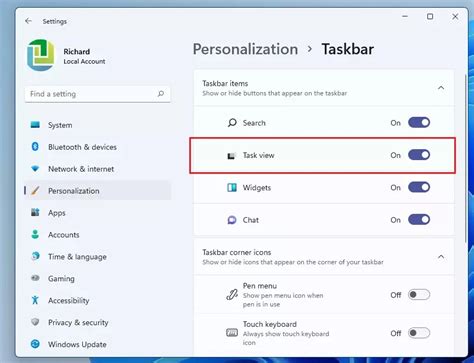Viewport: 474px width, 363px height.
Task: Click the 'Pen menu' label text
Action: coord(260,286)
